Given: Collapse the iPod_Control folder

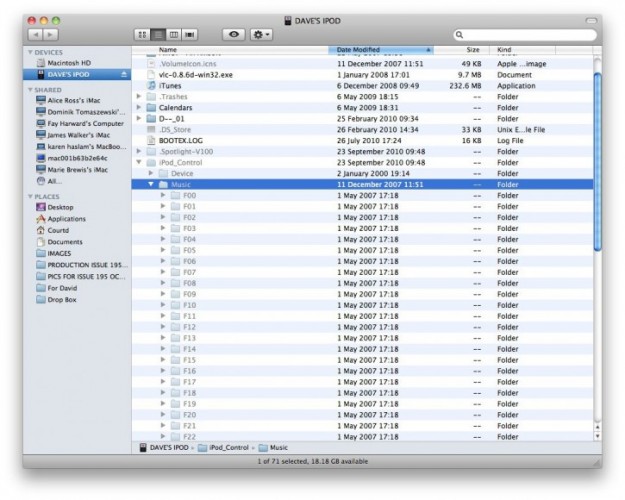Looking at the screenshot, I should click(x=139, y=162).
